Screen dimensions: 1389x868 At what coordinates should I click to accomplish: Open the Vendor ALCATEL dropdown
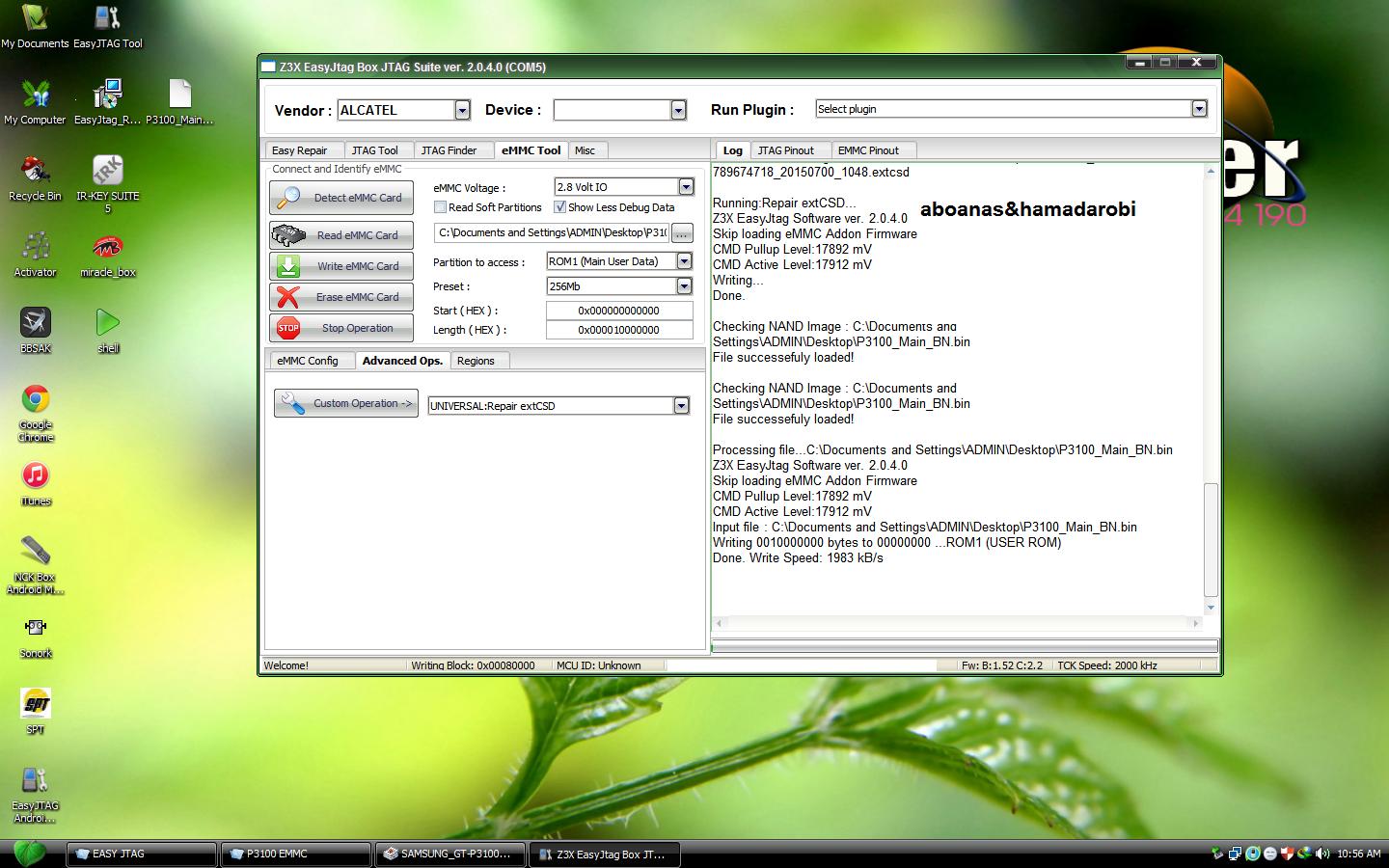462,110
